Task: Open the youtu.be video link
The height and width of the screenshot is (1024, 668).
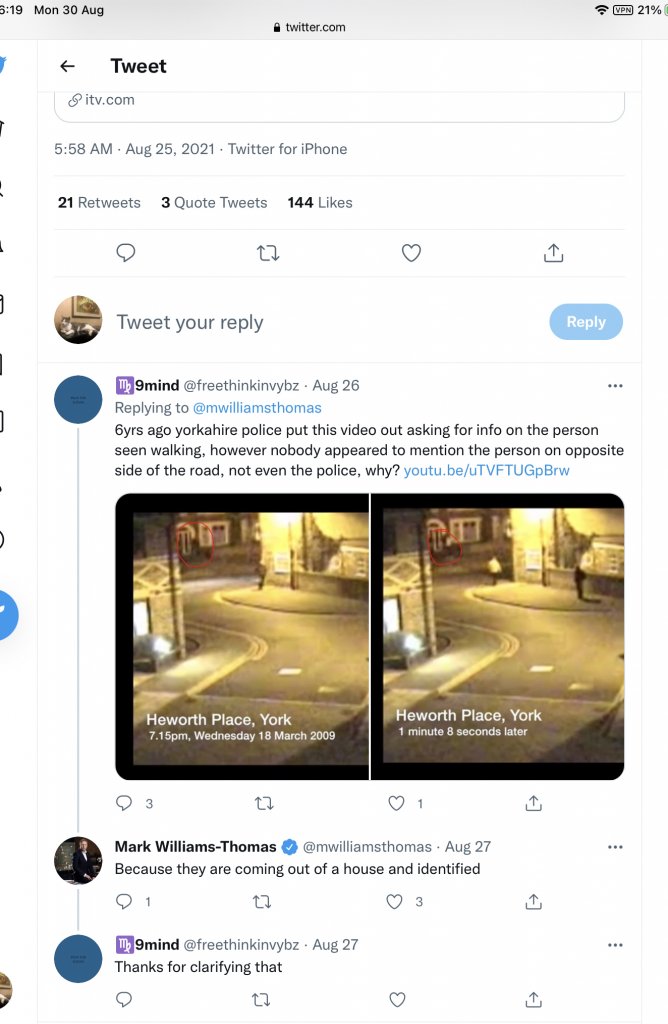Action: pos(486,470)
